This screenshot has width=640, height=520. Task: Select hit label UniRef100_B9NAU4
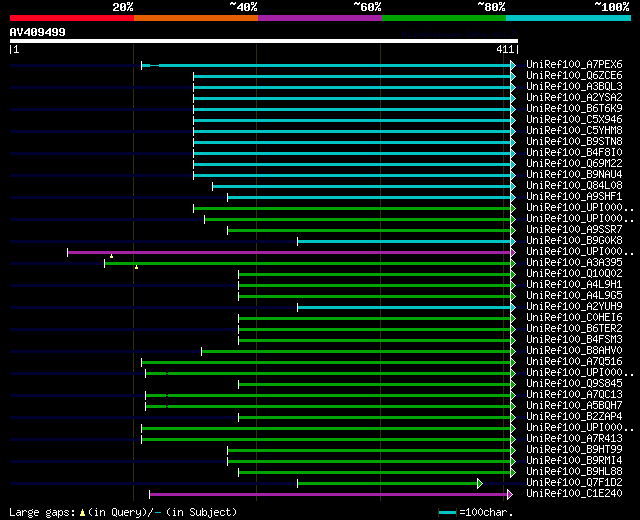tap(574, 175)
